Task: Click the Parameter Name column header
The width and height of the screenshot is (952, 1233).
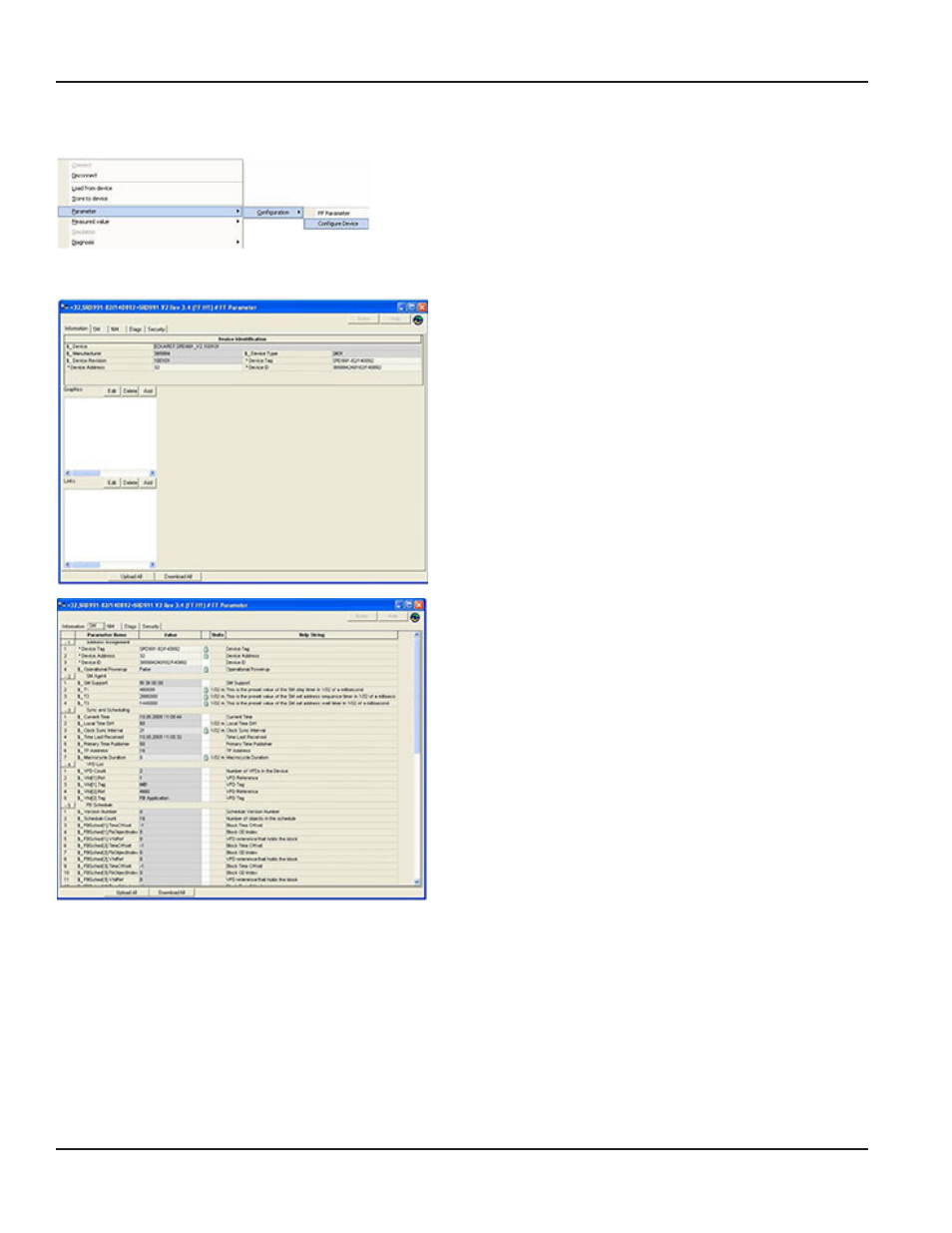Action: pyautogui.click(x=107, y=635)
